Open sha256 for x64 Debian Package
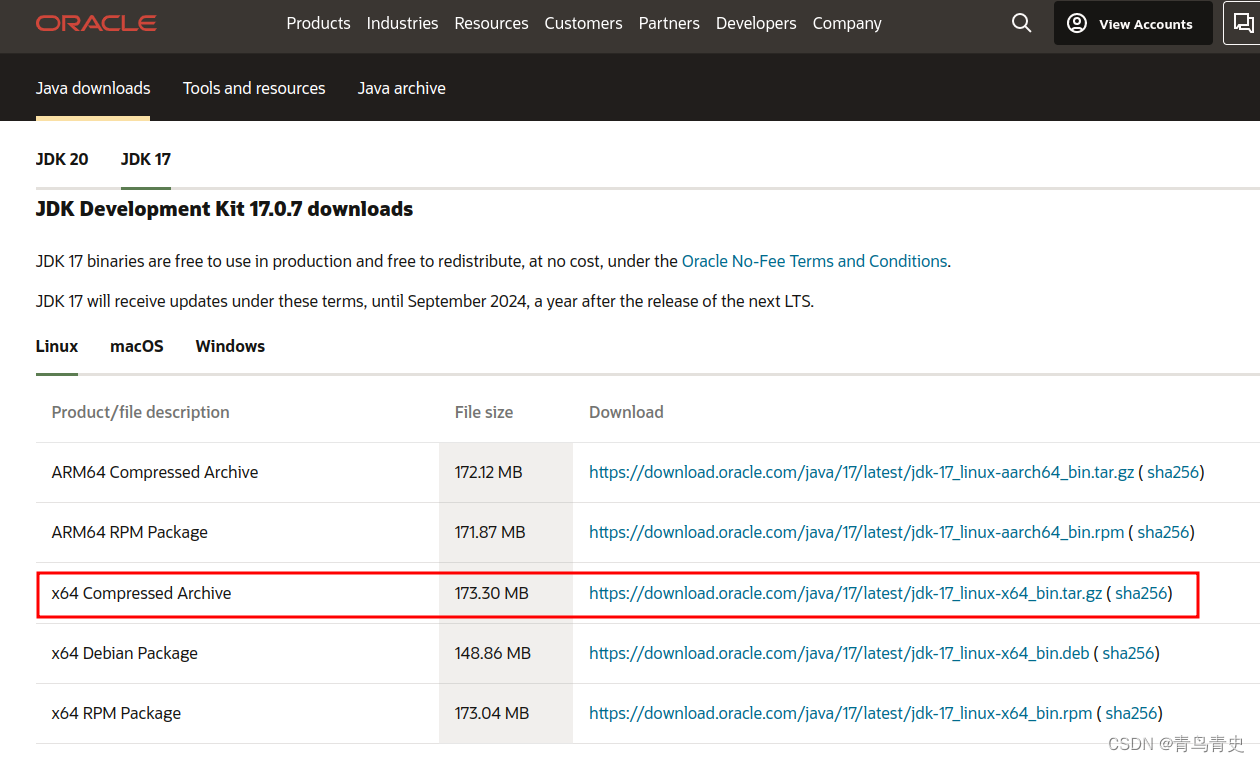1260x762 pixels. click(1128, 653)
